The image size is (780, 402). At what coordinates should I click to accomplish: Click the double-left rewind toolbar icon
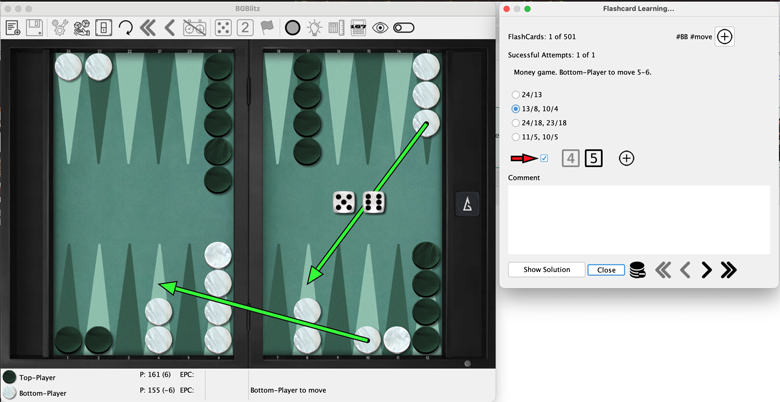tap(148, 28)
